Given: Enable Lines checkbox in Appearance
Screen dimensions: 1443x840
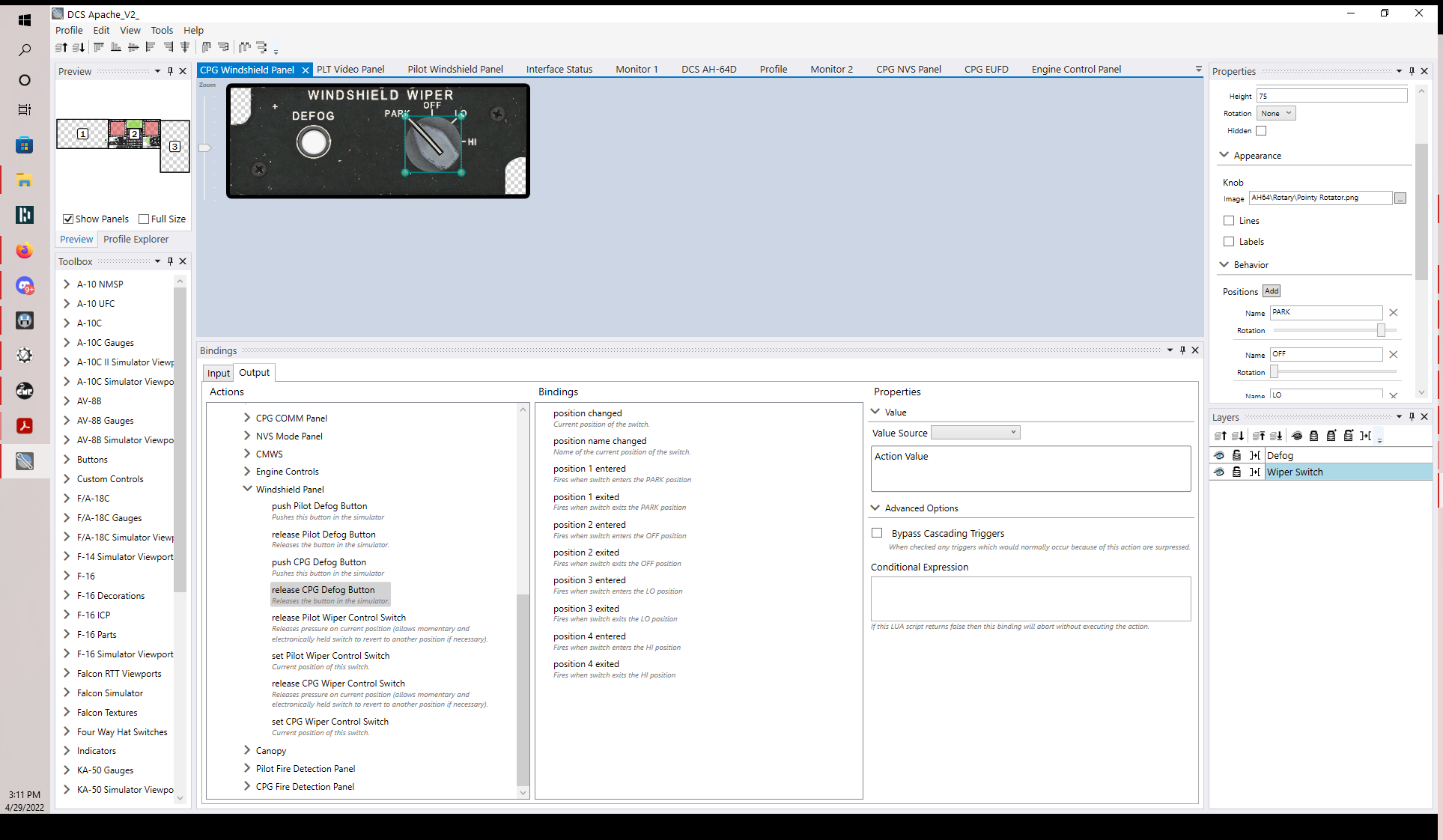Looking at the screenshot, I should coord(1229,221).
